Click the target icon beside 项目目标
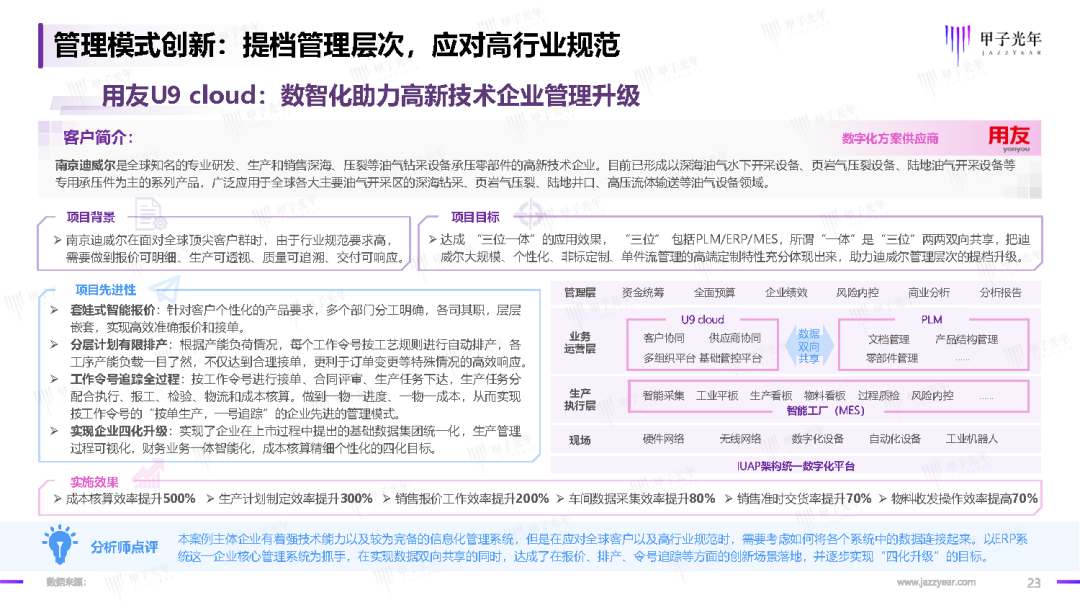This screenshot has height=608, width=1080. tap(530, 213)
